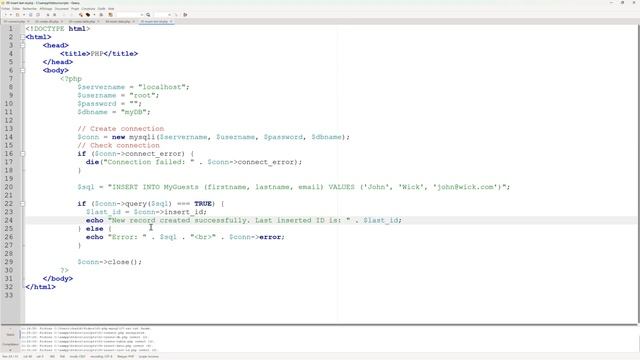Open the first (File) menu in menu bar
The height and width of the screenshot is (360, 640).
pos(5,9)
